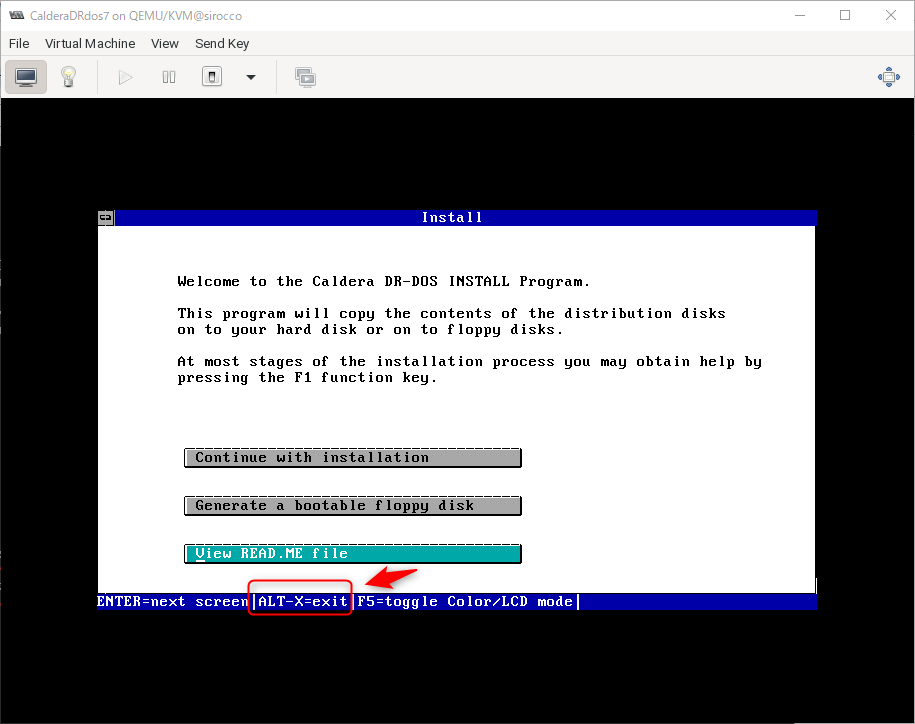The image size is (915, 724).
Task: Close the CalderaDRdos7 window
Action: [890, 16]
